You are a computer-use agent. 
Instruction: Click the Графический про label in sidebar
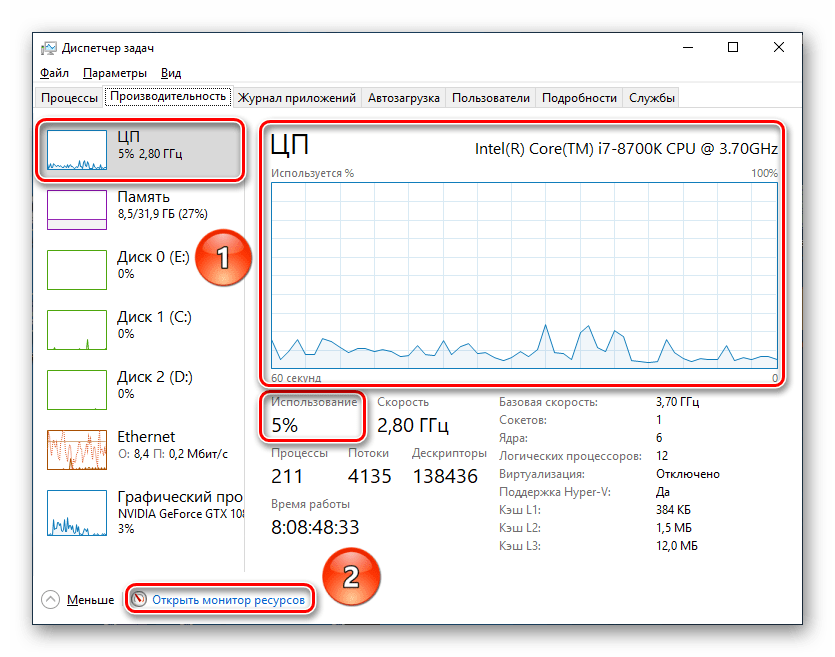click(180, 497)
